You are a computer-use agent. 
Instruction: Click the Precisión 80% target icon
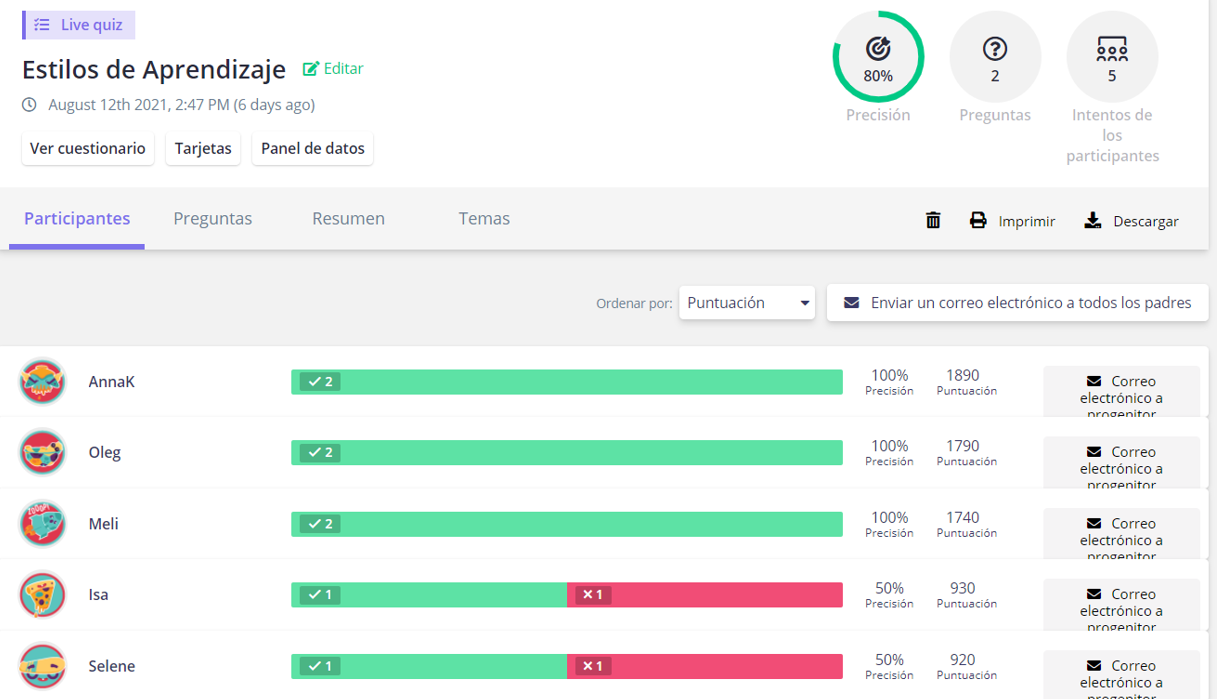click(x=878, y=48)
